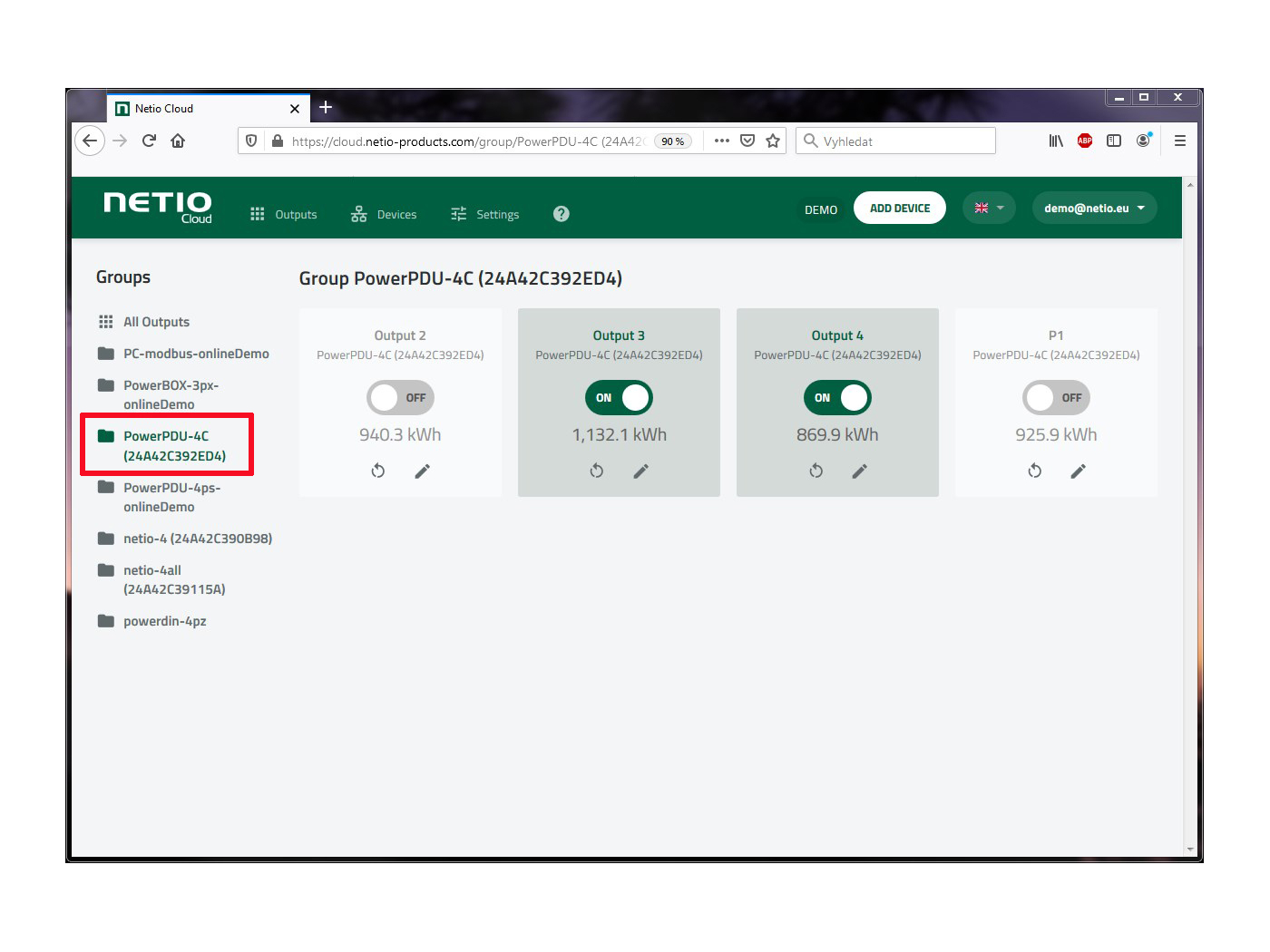Click the tracking protection shield icon
The image size is (1270, 952).
point(252,141)
